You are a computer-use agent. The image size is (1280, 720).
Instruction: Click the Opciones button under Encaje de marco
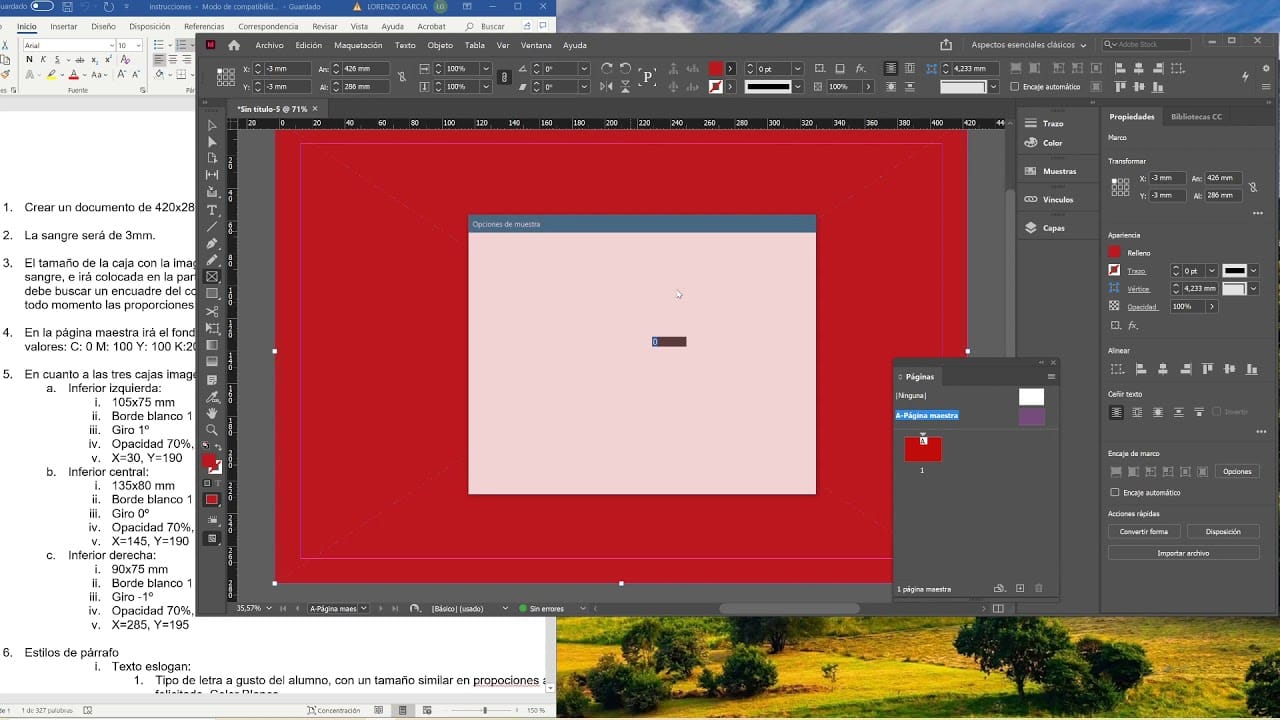point(1237,472)
